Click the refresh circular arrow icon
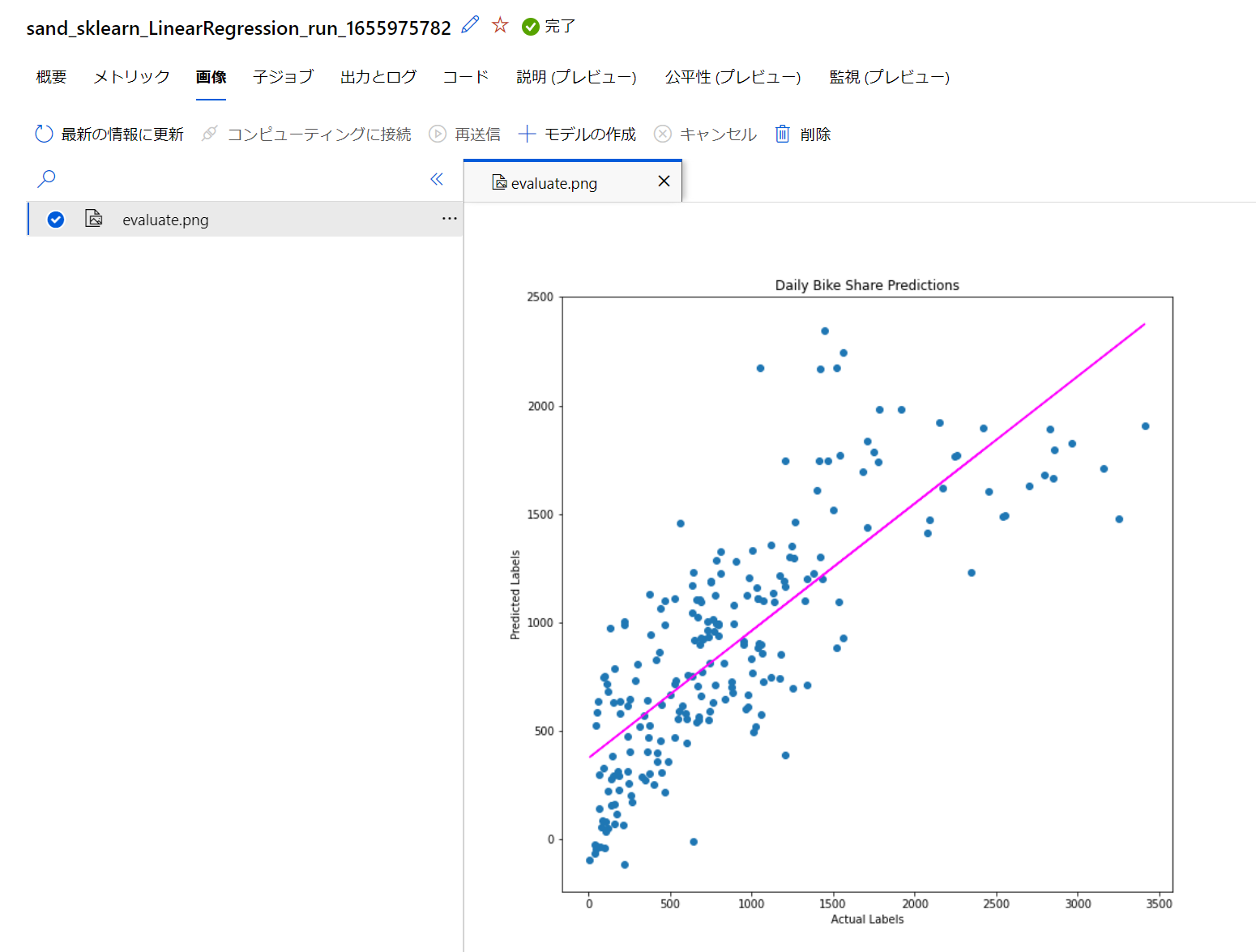 (44, 134)
